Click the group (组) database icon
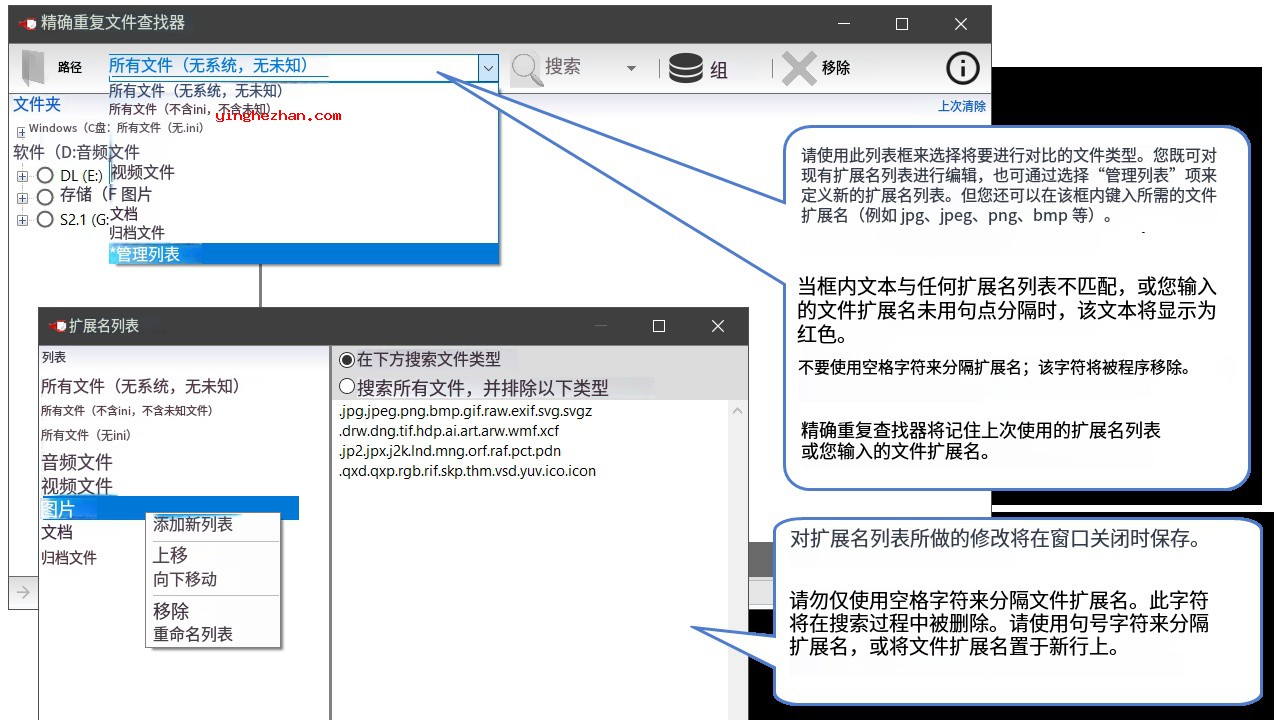1280x720 pixels. [x=686, y=68]
